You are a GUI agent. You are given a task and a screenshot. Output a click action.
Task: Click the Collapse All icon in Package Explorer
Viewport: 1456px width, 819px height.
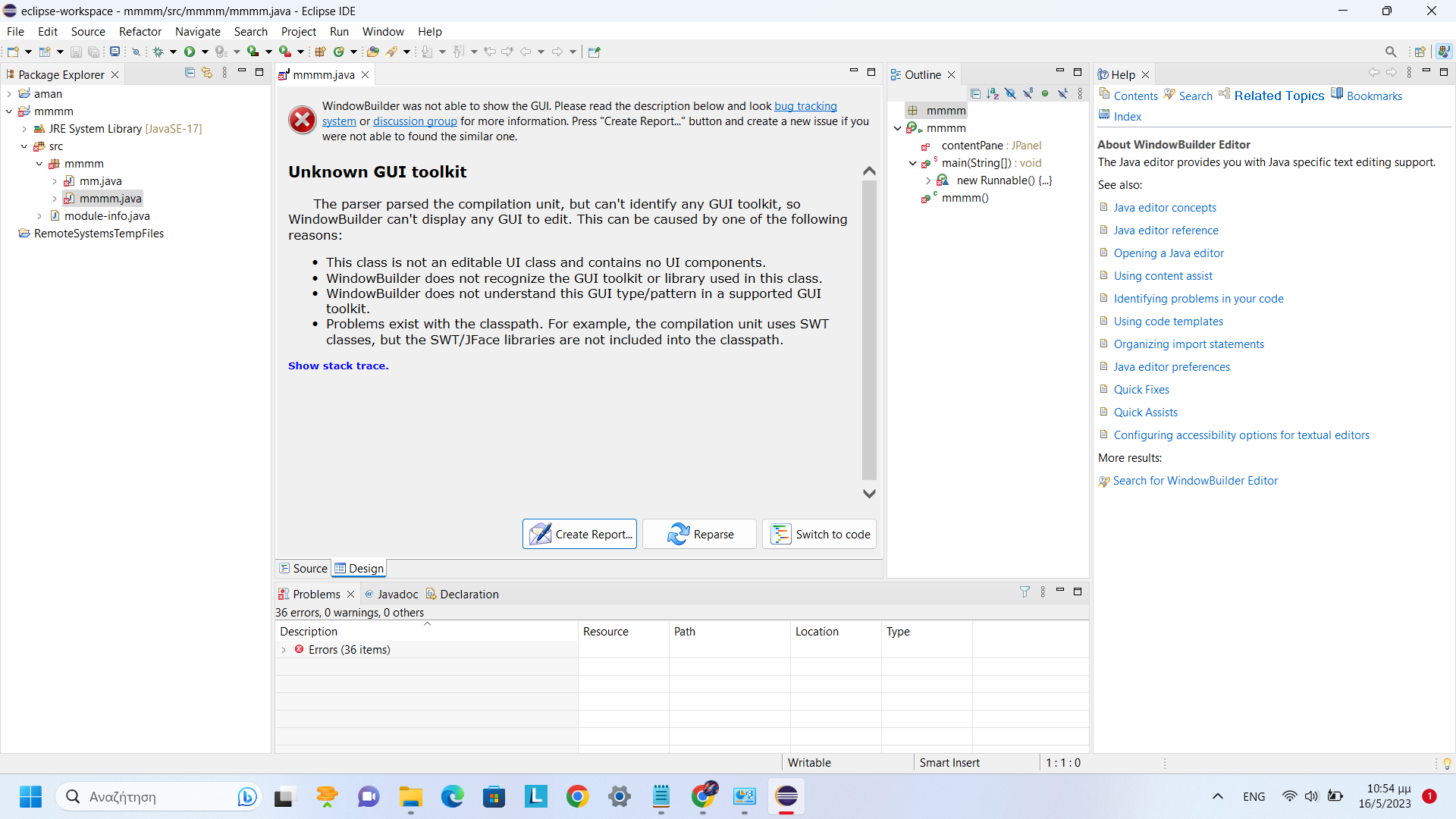(190, 73)
